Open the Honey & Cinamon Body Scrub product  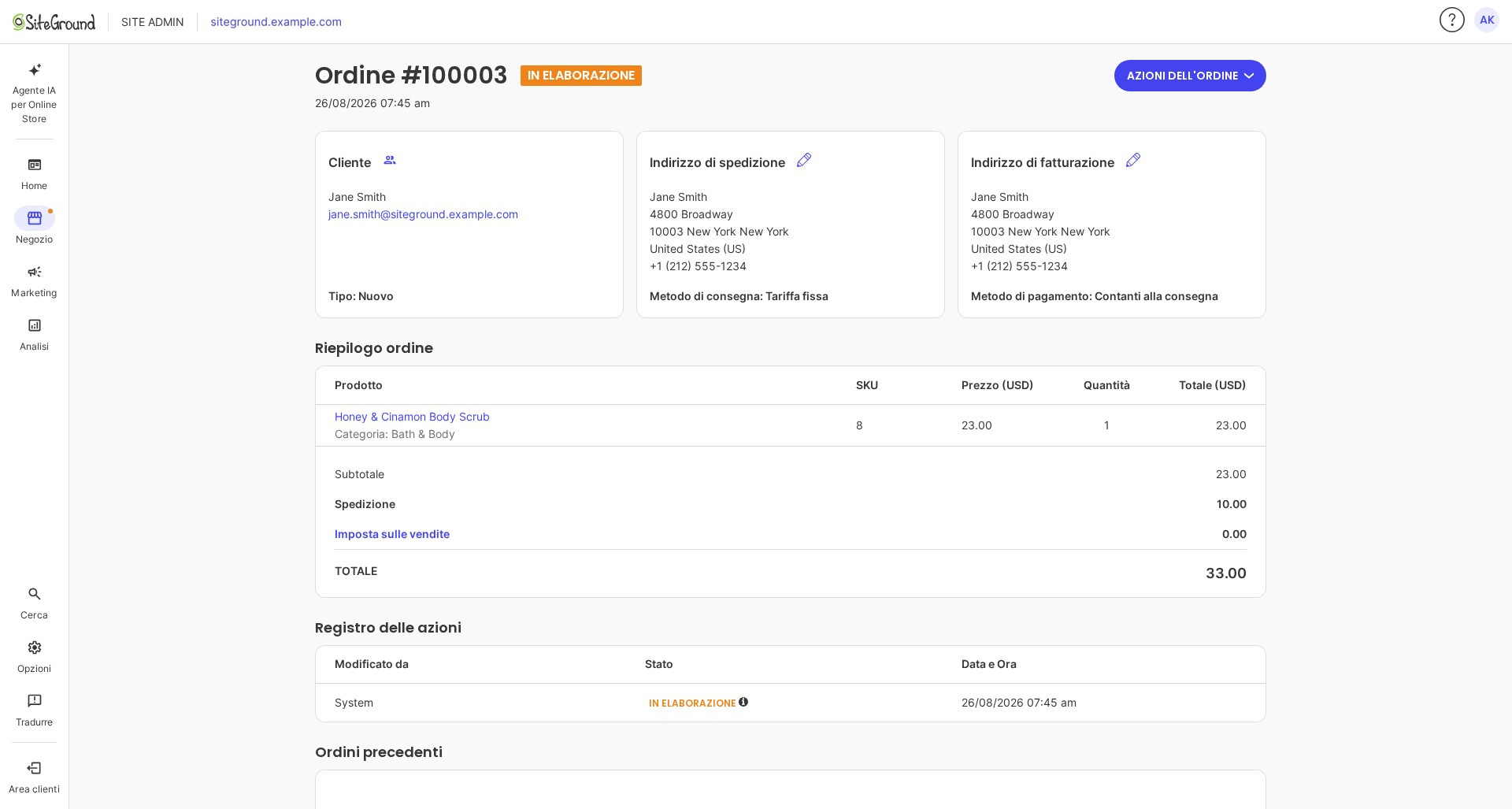tap(412, 417)
